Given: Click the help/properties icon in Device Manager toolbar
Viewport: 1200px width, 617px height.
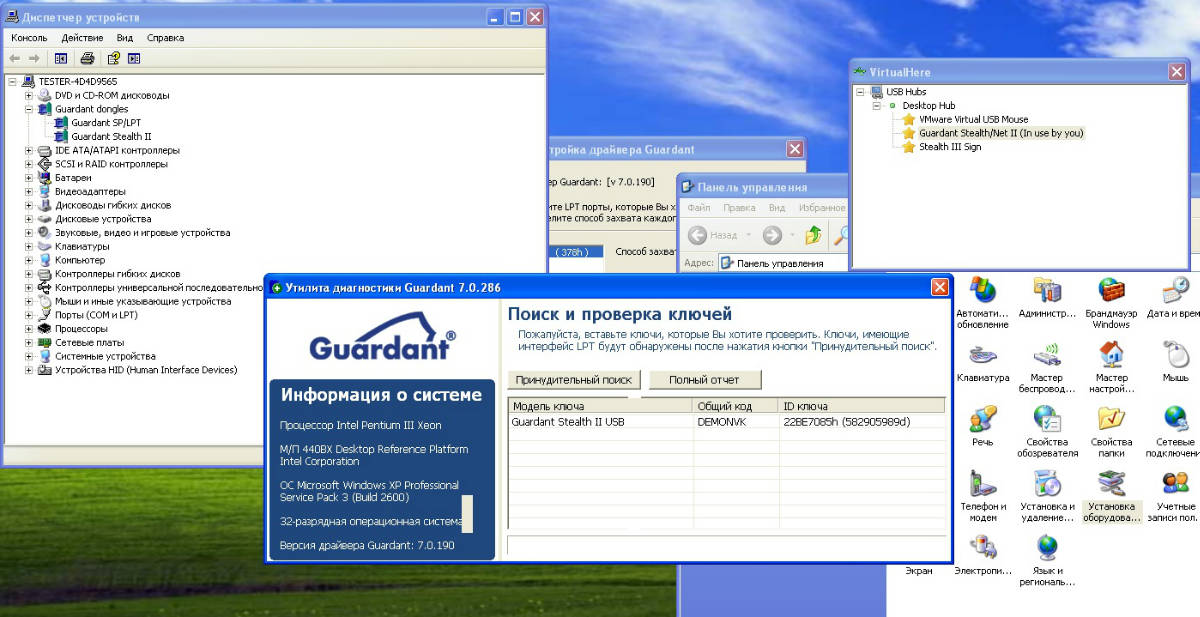Looking at the screenshot, I should click(x=113, y=59).
